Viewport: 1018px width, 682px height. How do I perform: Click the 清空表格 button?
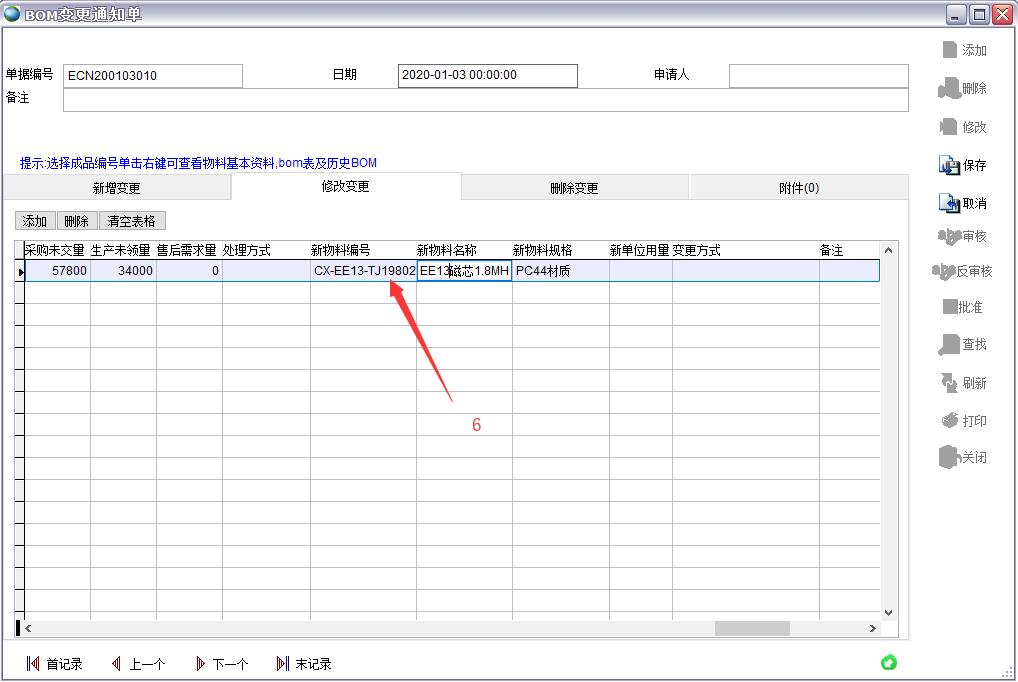(132, 221)
